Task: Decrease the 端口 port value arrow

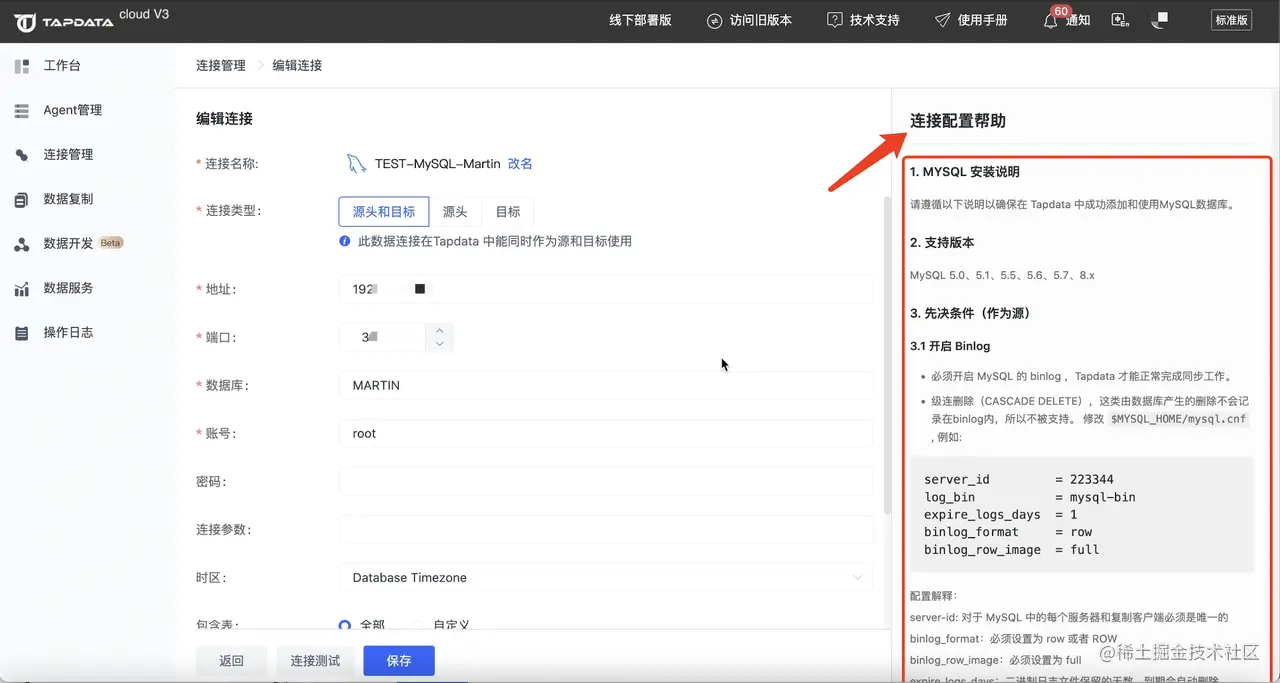Action: pyautogui.click(x=439, y=344)
